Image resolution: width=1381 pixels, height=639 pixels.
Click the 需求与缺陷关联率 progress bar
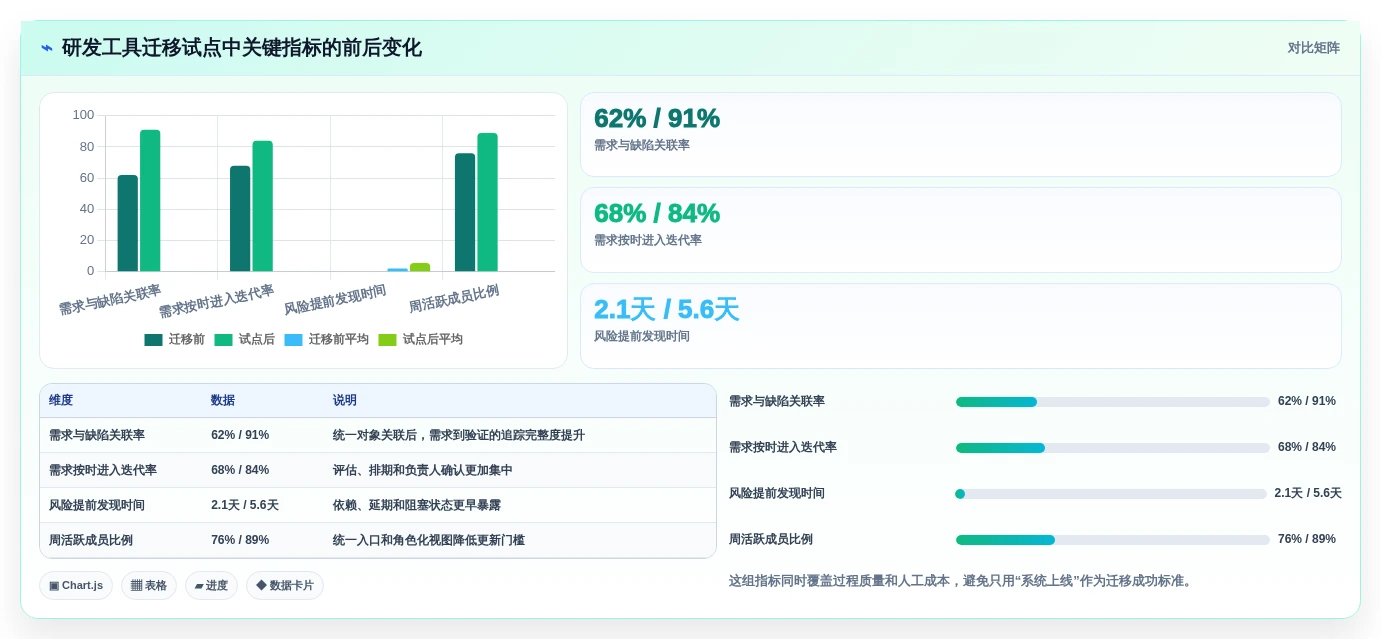pos(1113,402)
